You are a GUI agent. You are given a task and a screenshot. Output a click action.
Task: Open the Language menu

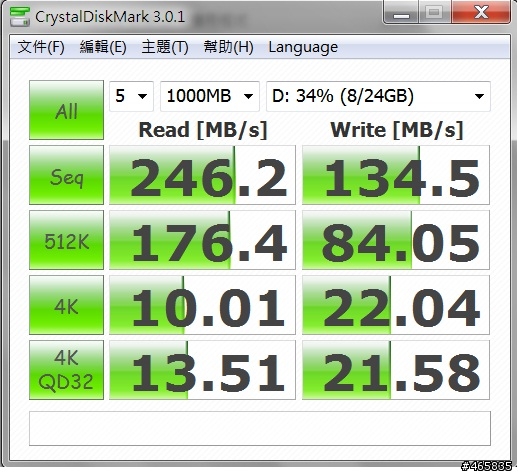tap(303, 47)
